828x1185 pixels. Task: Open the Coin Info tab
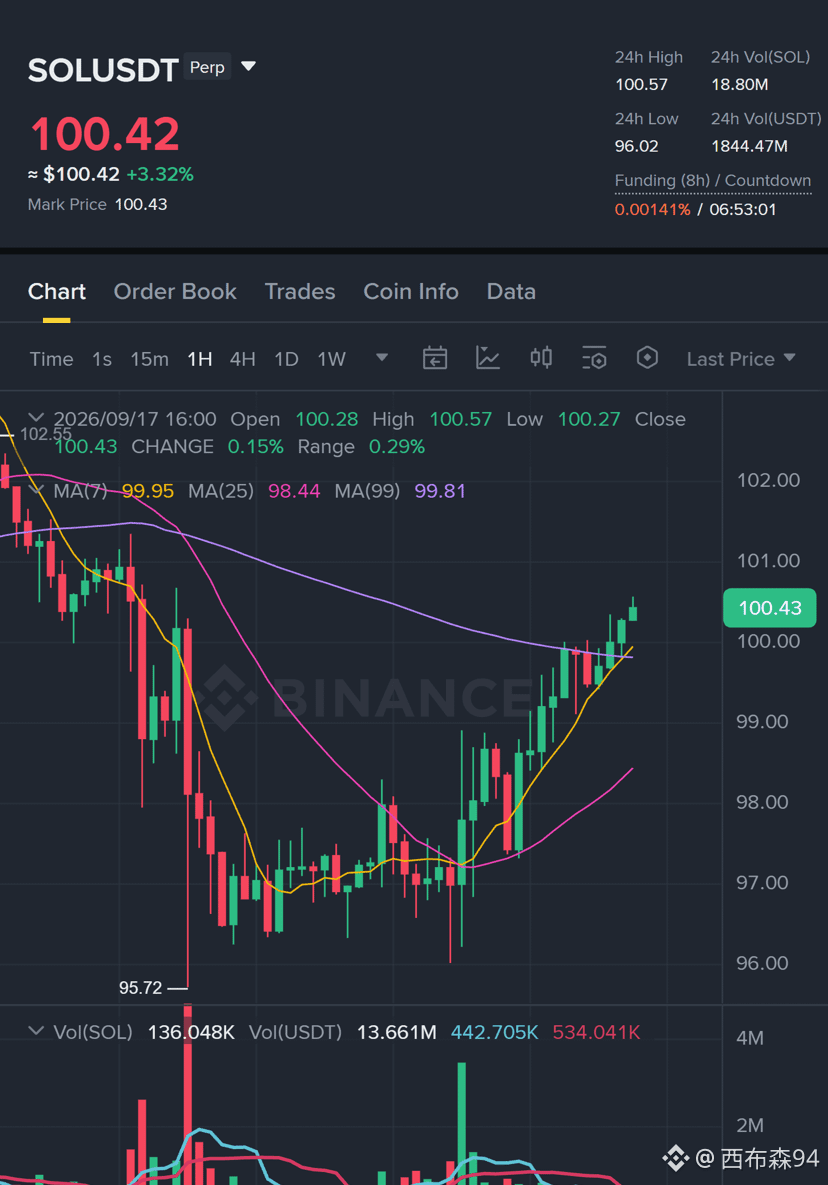point(411,292)
